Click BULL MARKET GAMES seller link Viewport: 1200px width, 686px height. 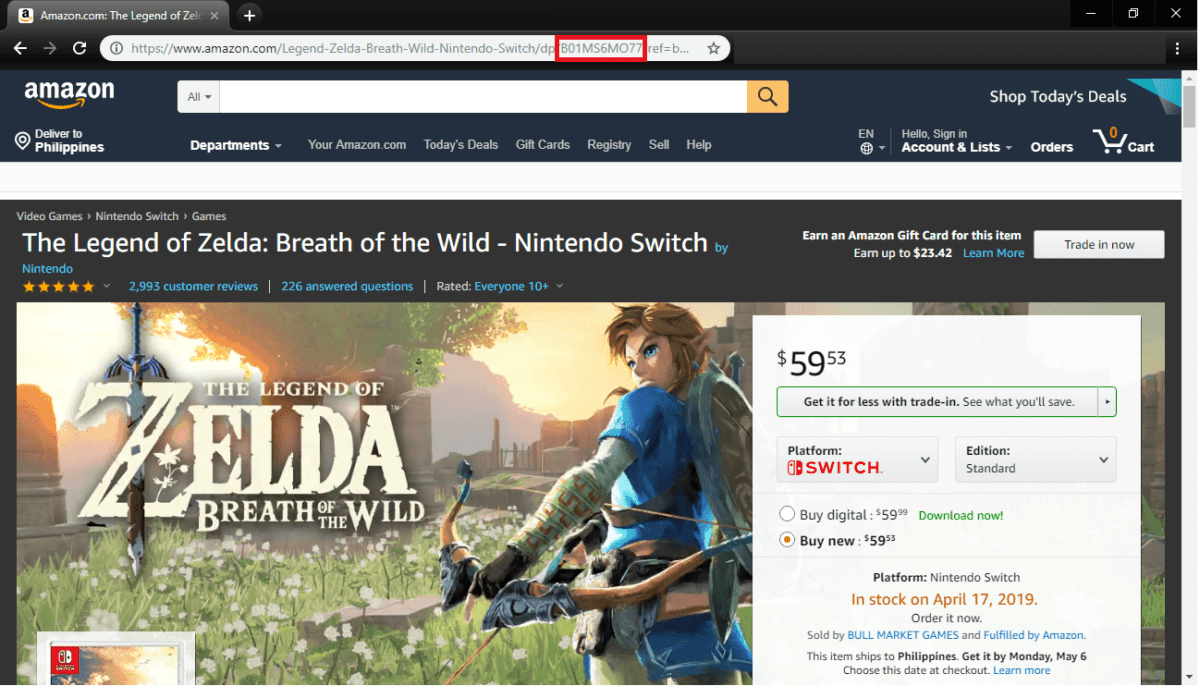(x=903, y=635)
